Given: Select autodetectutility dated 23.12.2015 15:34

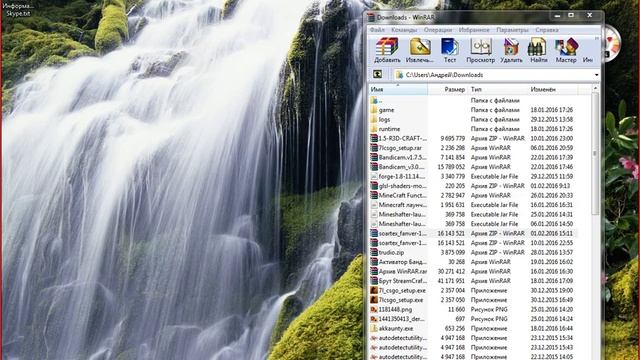Looking at the screenshot, I should tap(473, 338).
